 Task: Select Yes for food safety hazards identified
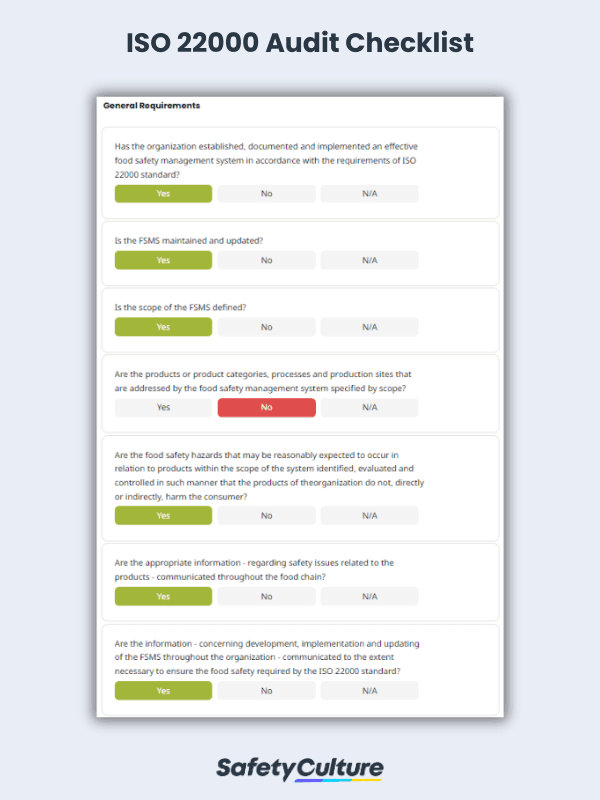coord(163,516)
